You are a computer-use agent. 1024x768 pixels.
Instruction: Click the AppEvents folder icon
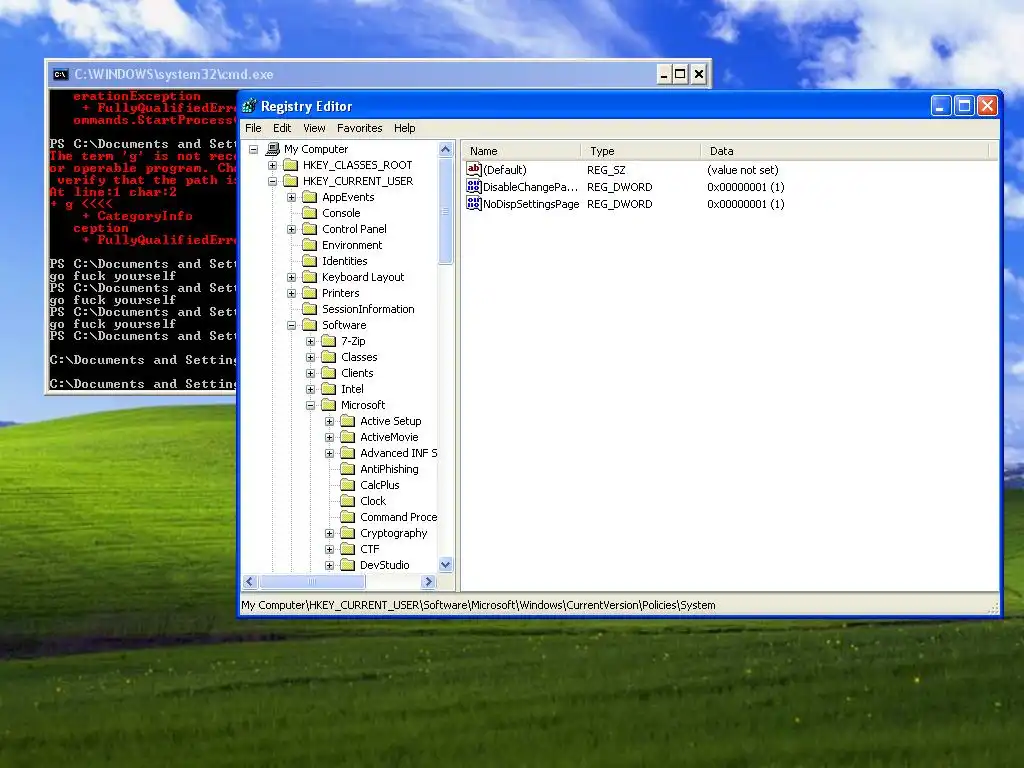click(x=310, y=197)
